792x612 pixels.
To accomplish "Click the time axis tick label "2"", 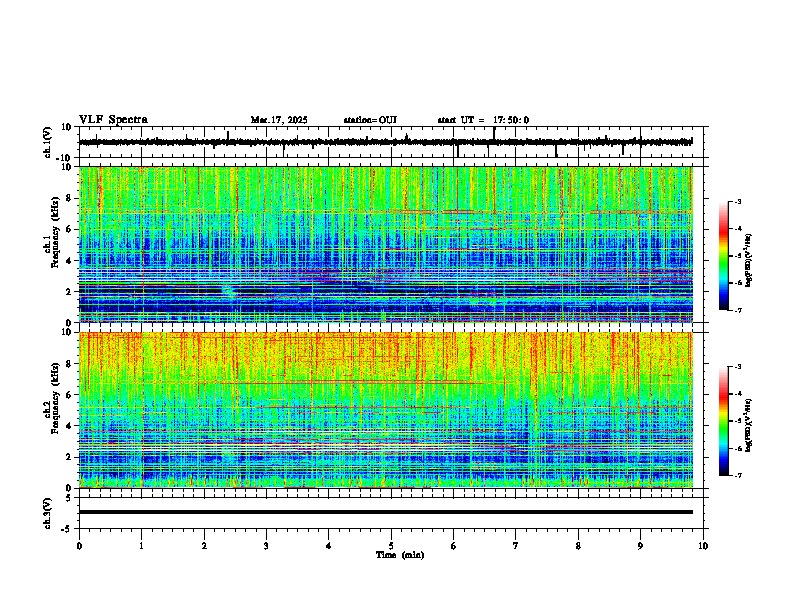I will [x=204, y=546].
